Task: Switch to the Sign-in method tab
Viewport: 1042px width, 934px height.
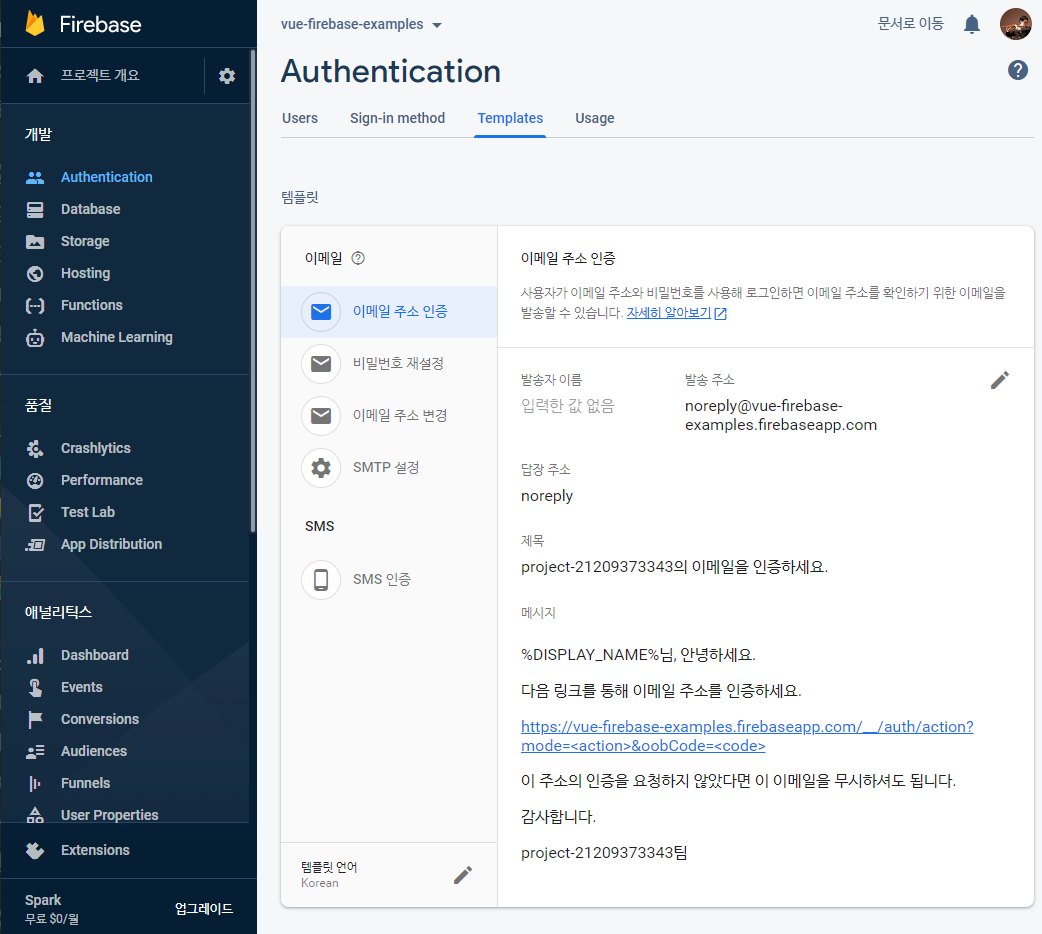Action: tap(397, 118)
